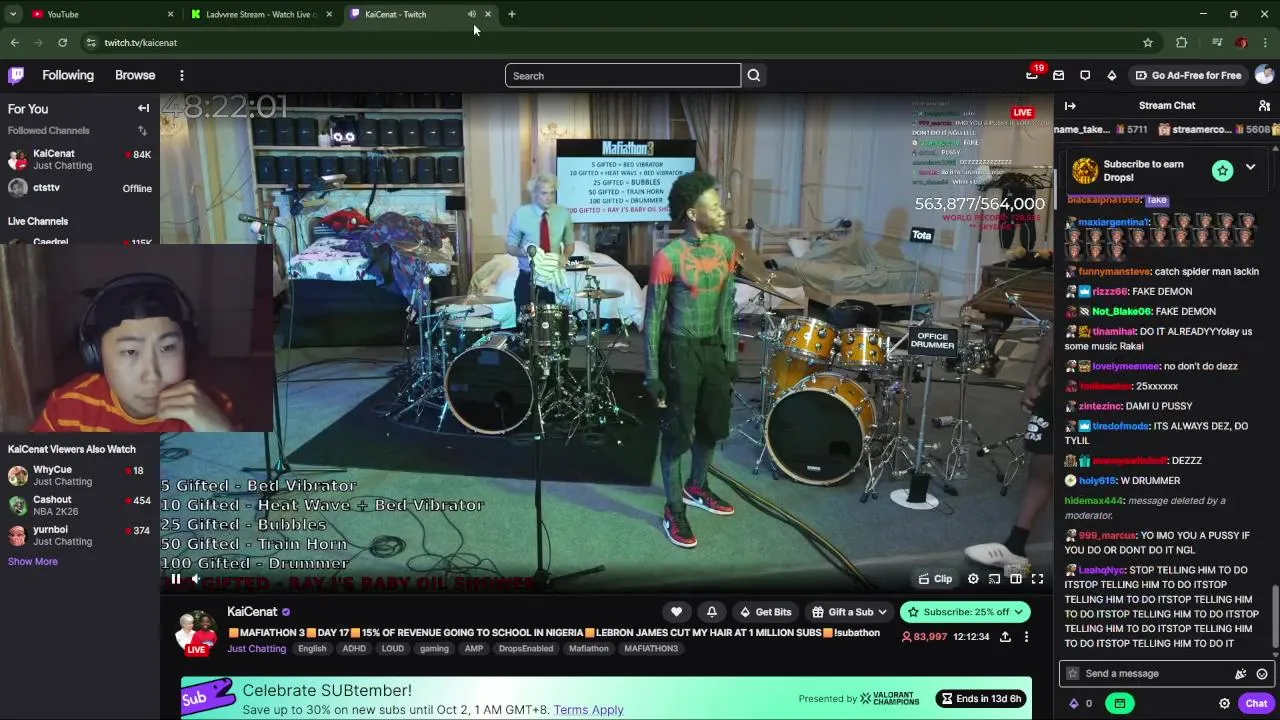Image resolution: width=1280 pixels, height=720 pixels.
Task: Open the browser tab search dropdown
Action: pyautogui.click(x=13, y=14)
